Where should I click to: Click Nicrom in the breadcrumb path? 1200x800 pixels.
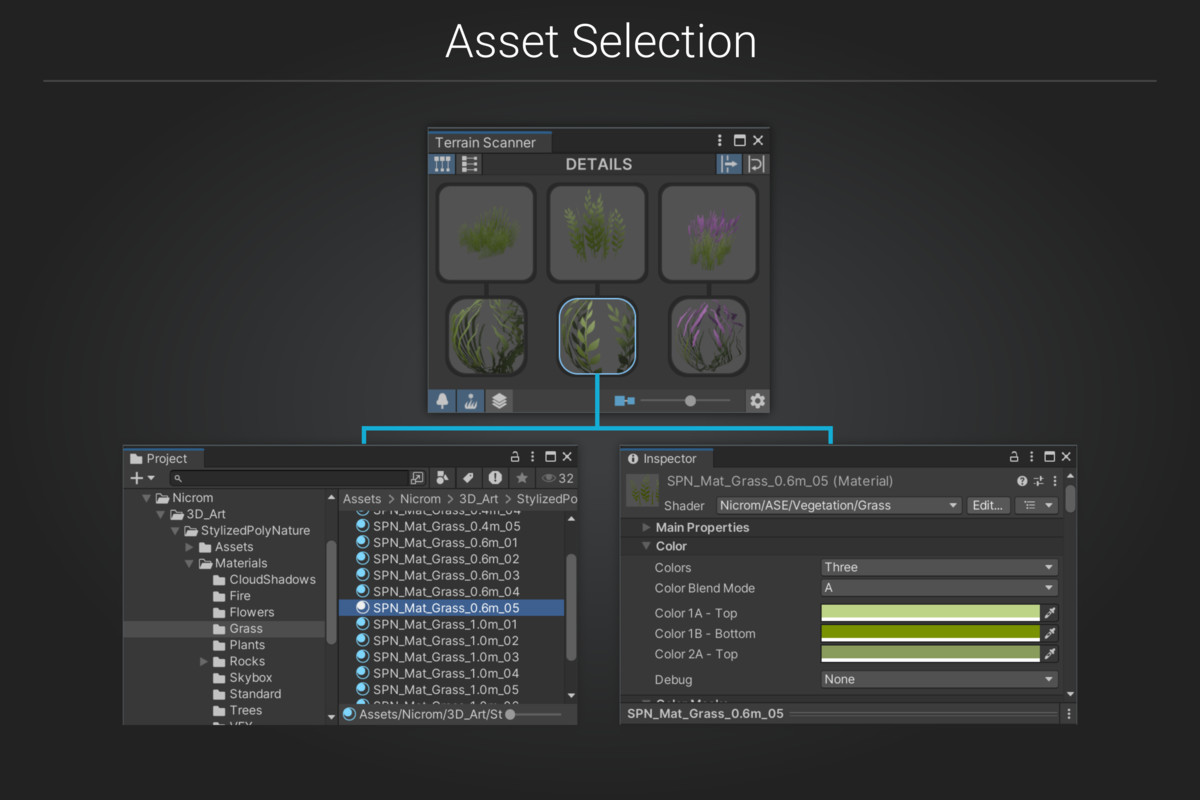[420, 498]
